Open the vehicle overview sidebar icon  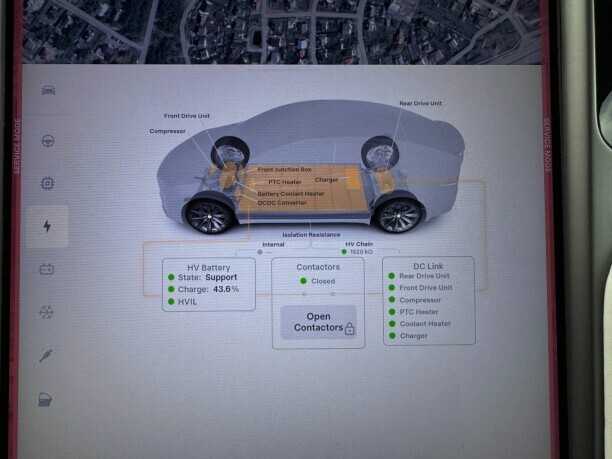(48, 90)
